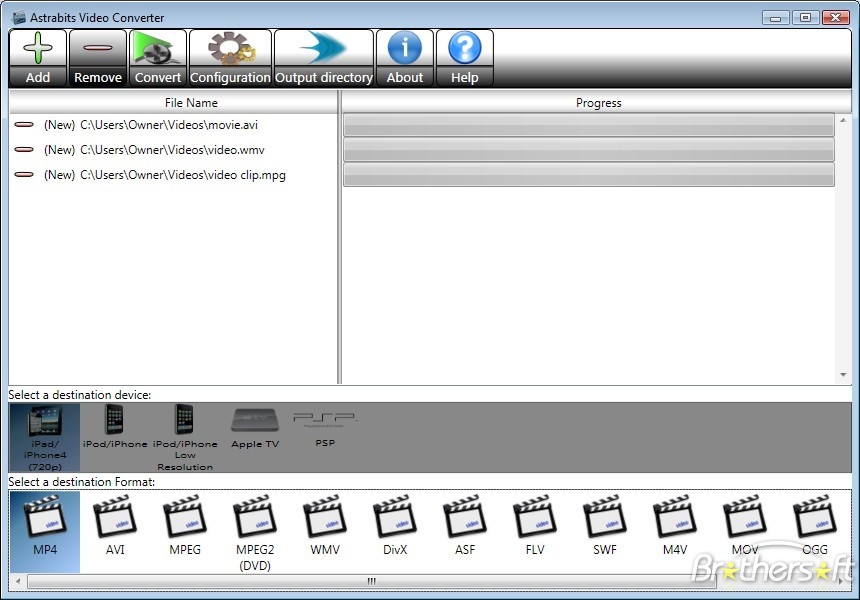Screen dimensions: 860x600
Task: Click the Progress column header
Action: [x=597, y=103]
